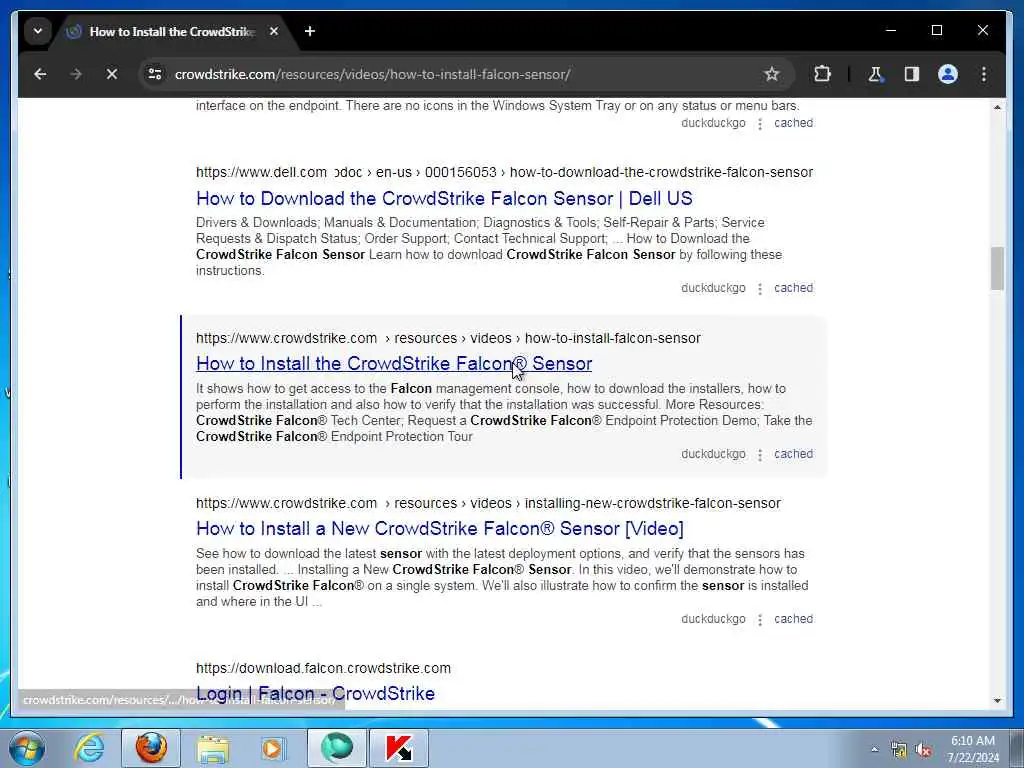Viewport: 1024px width, 768px height.
Task: Open the clock showing 6:10 AM
Action: (x=973, y=749)
